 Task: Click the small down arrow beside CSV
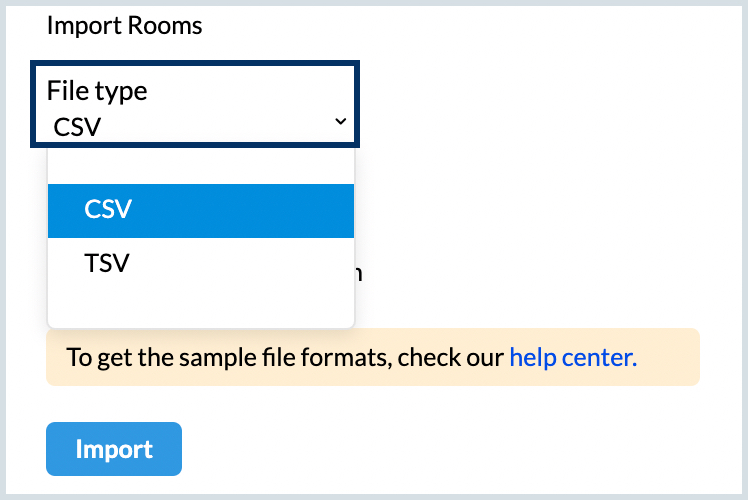coord(340,121)
